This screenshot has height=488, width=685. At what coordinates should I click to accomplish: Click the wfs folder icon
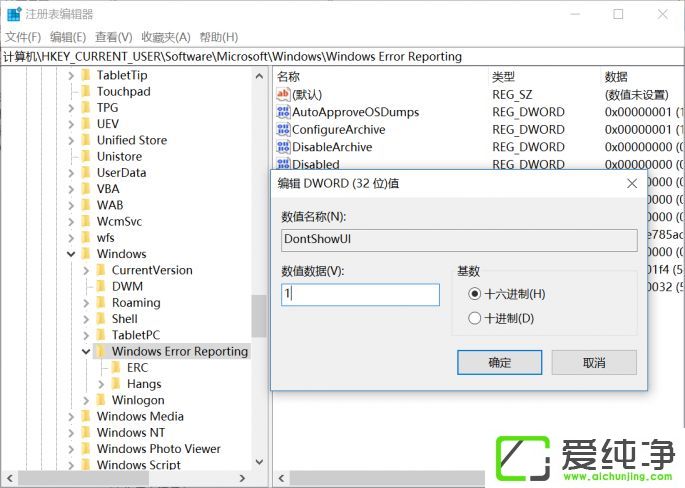[x=86, y=238]
